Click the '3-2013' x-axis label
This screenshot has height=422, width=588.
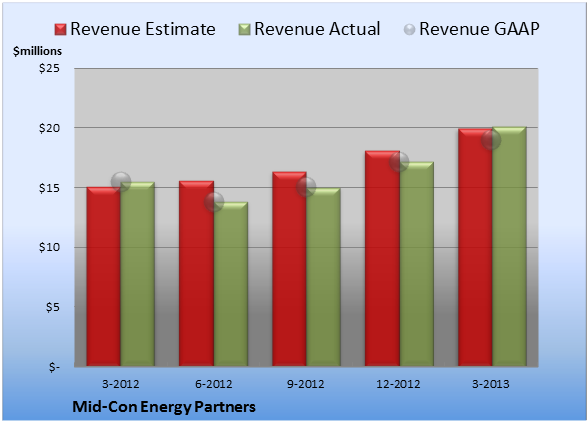[491, 384]
